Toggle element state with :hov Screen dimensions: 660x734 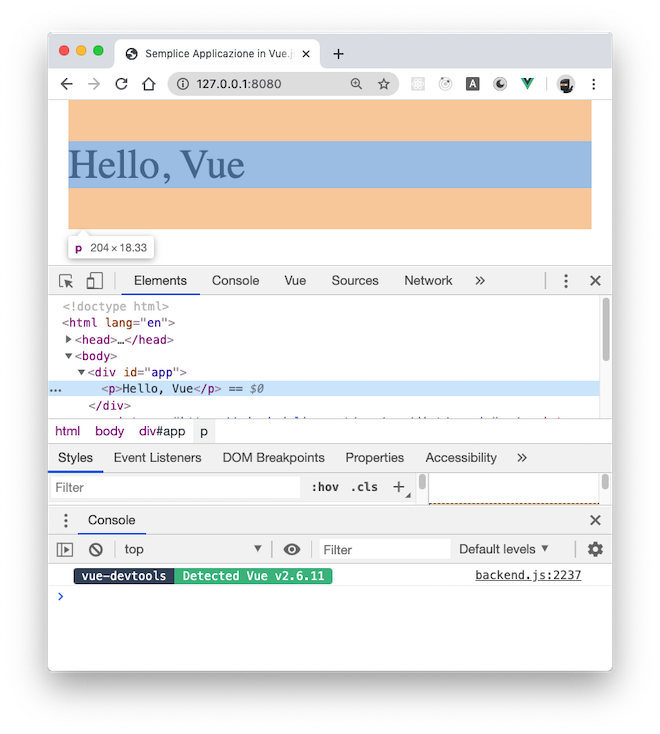325,487
